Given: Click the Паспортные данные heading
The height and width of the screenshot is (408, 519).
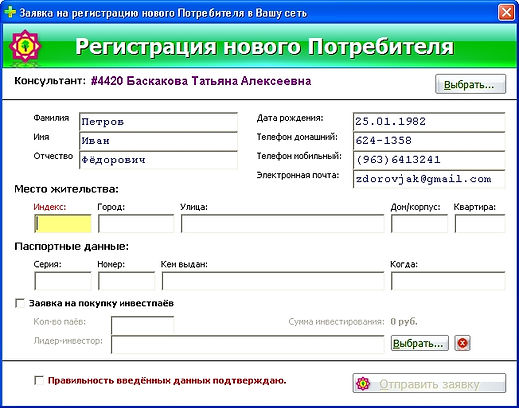Looking at the screenshot, I should click(71, 247).
